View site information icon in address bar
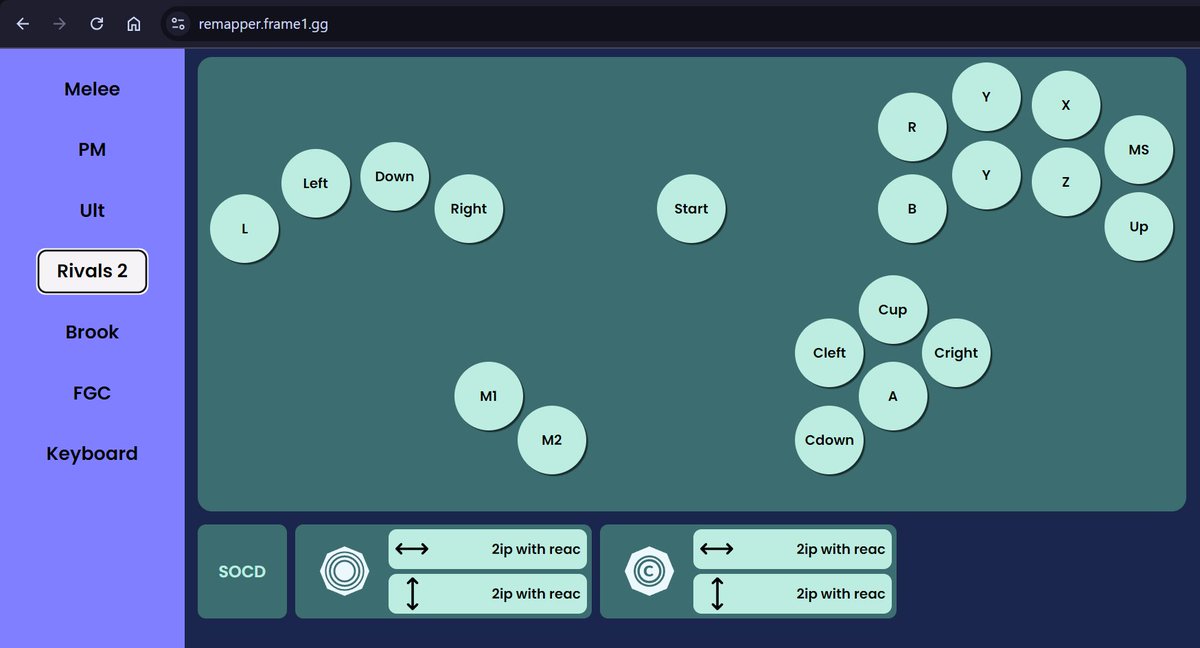The height and width of the screenshot is (648, 1200). click(178, 24)
